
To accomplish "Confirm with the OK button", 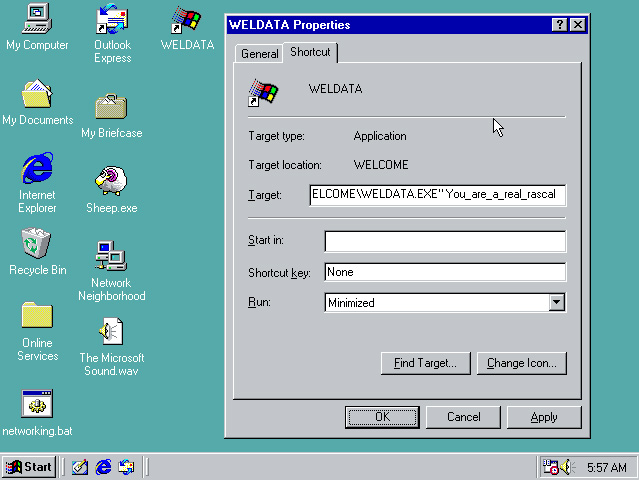I will coord(382,417).
